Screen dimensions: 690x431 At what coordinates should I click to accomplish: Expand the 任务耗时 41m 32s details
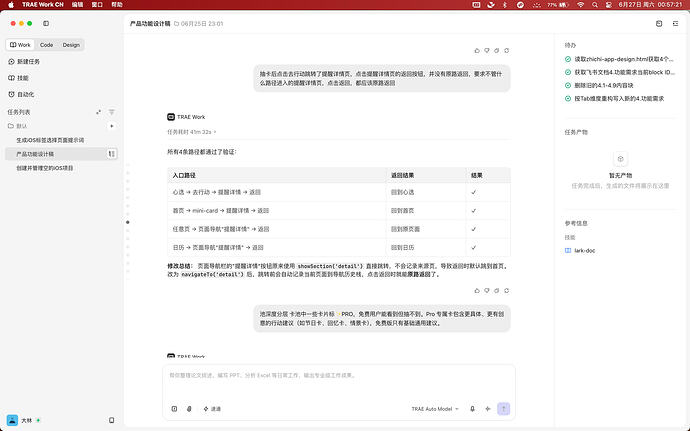(x=192, y=132)
